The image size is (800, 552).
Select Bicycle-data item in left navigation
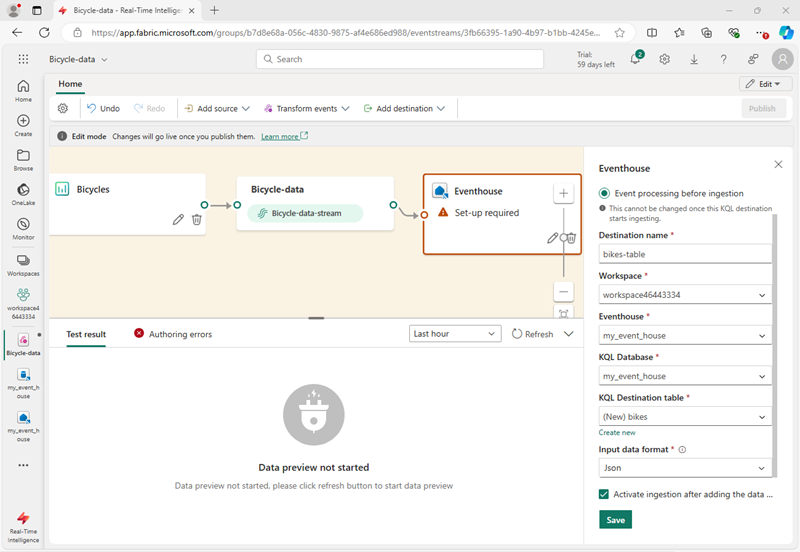tap(23, 344)
